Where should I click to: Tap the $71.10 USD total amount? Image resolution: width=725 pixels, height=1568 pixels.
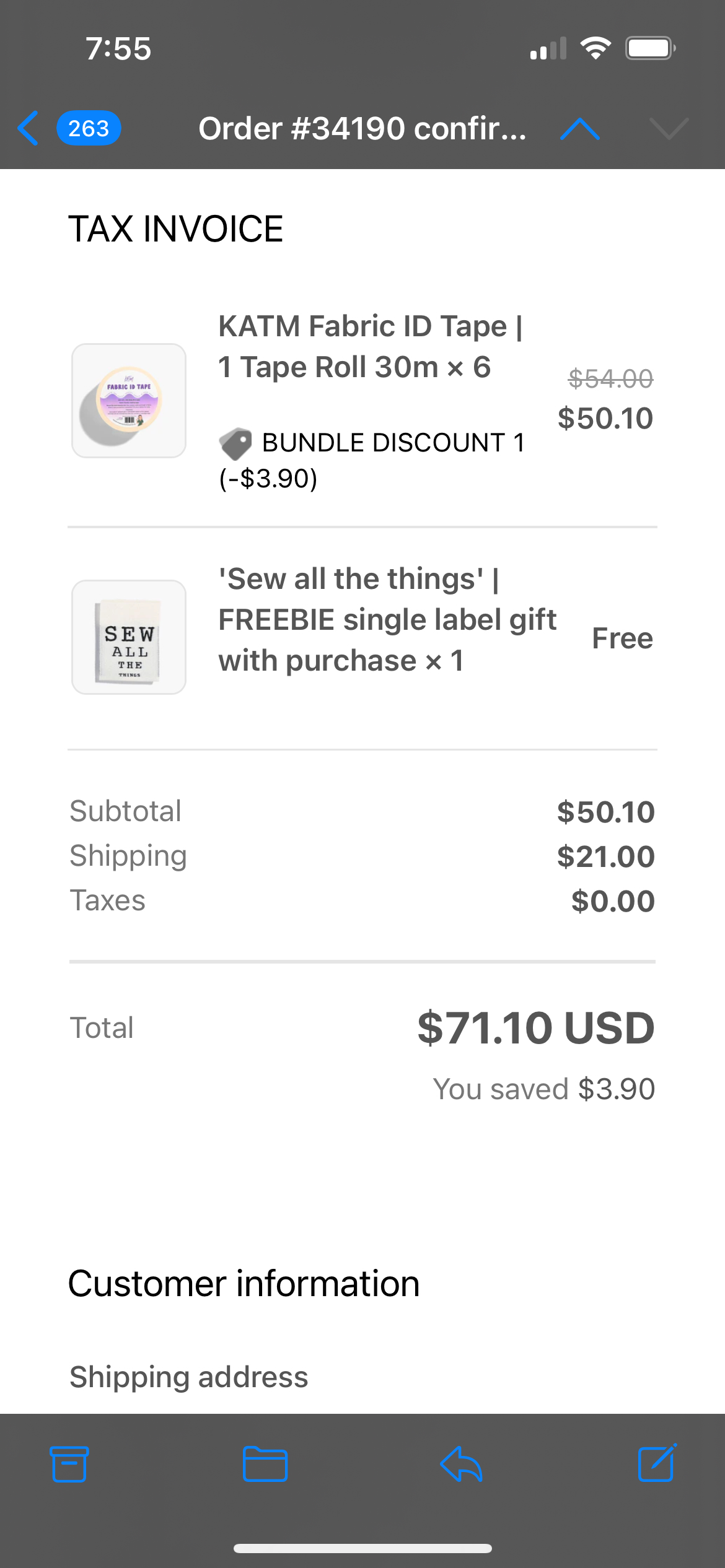click(535, 1028)
